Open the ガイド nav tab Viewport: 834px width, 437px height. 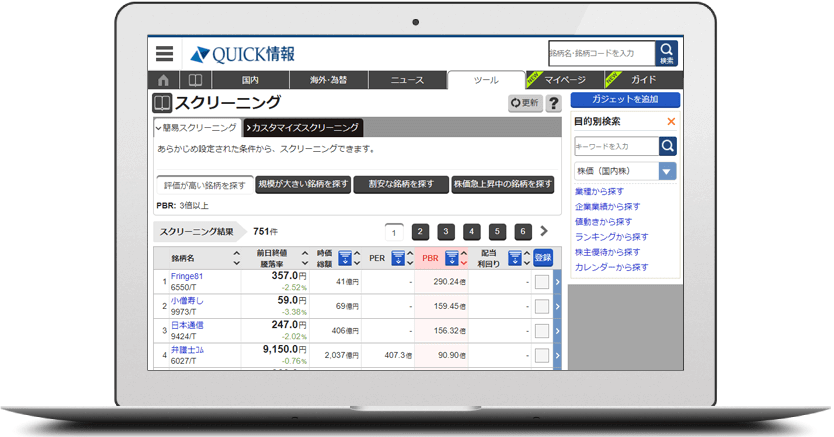644,80
